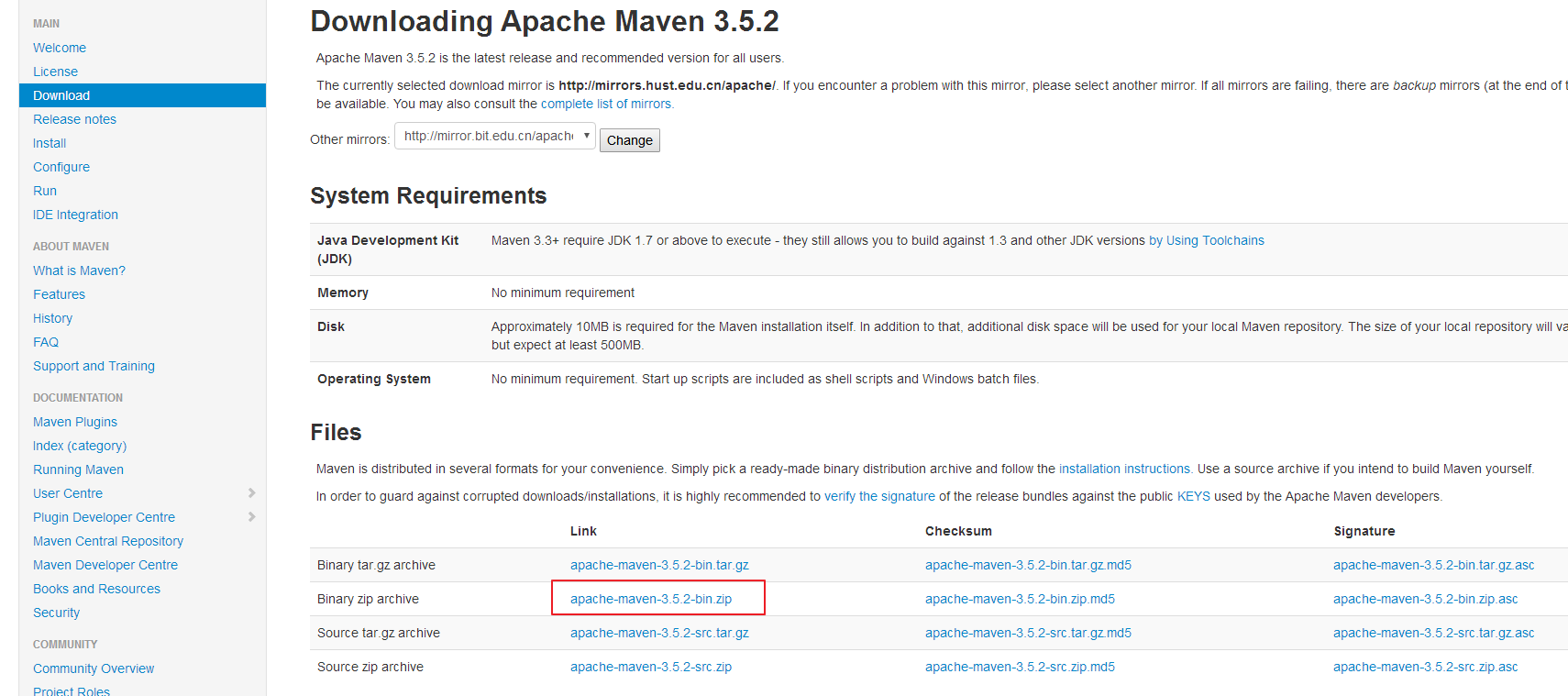
Task: Open apache-maven-3.5.2-bin.zip.md5 checksum
Action: coord(1020,599)
